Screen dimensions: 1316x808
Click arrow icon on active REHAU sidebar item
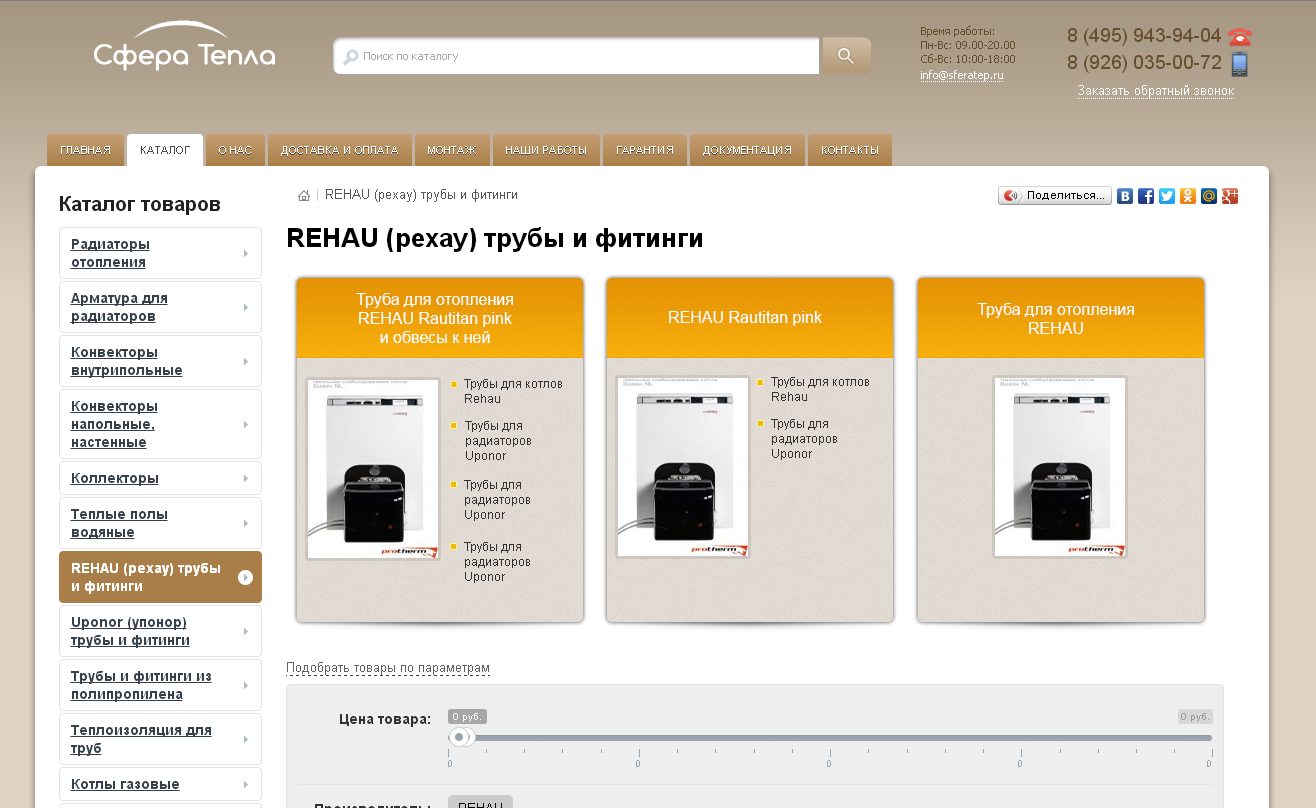(x=245, y=577)
